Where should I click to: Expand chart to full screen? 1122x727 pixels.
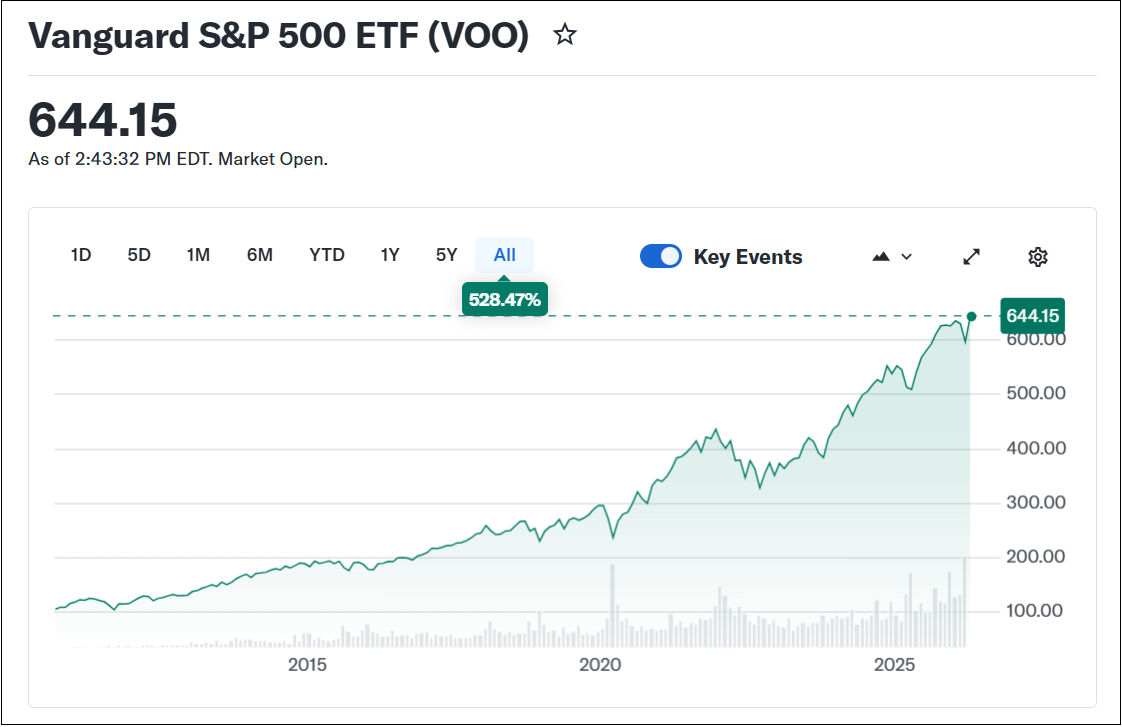[x=971, y=257]
